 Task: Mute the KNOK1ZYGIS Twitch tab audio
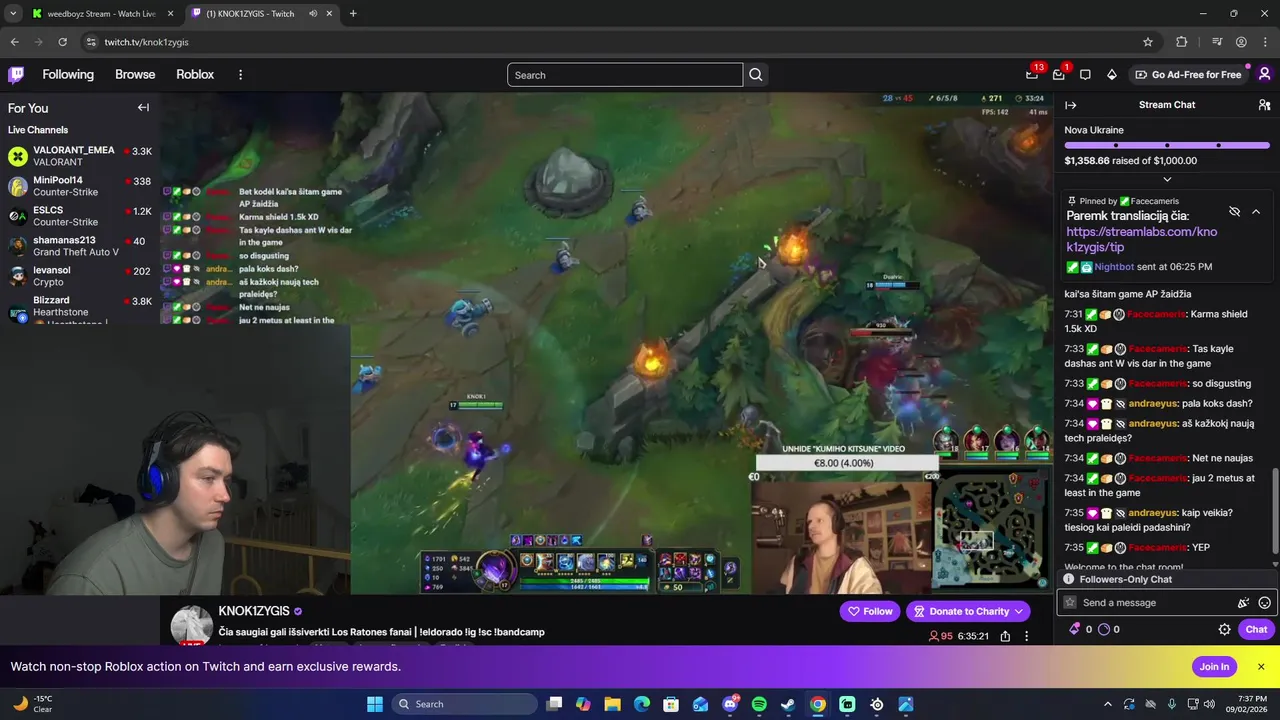313,13
